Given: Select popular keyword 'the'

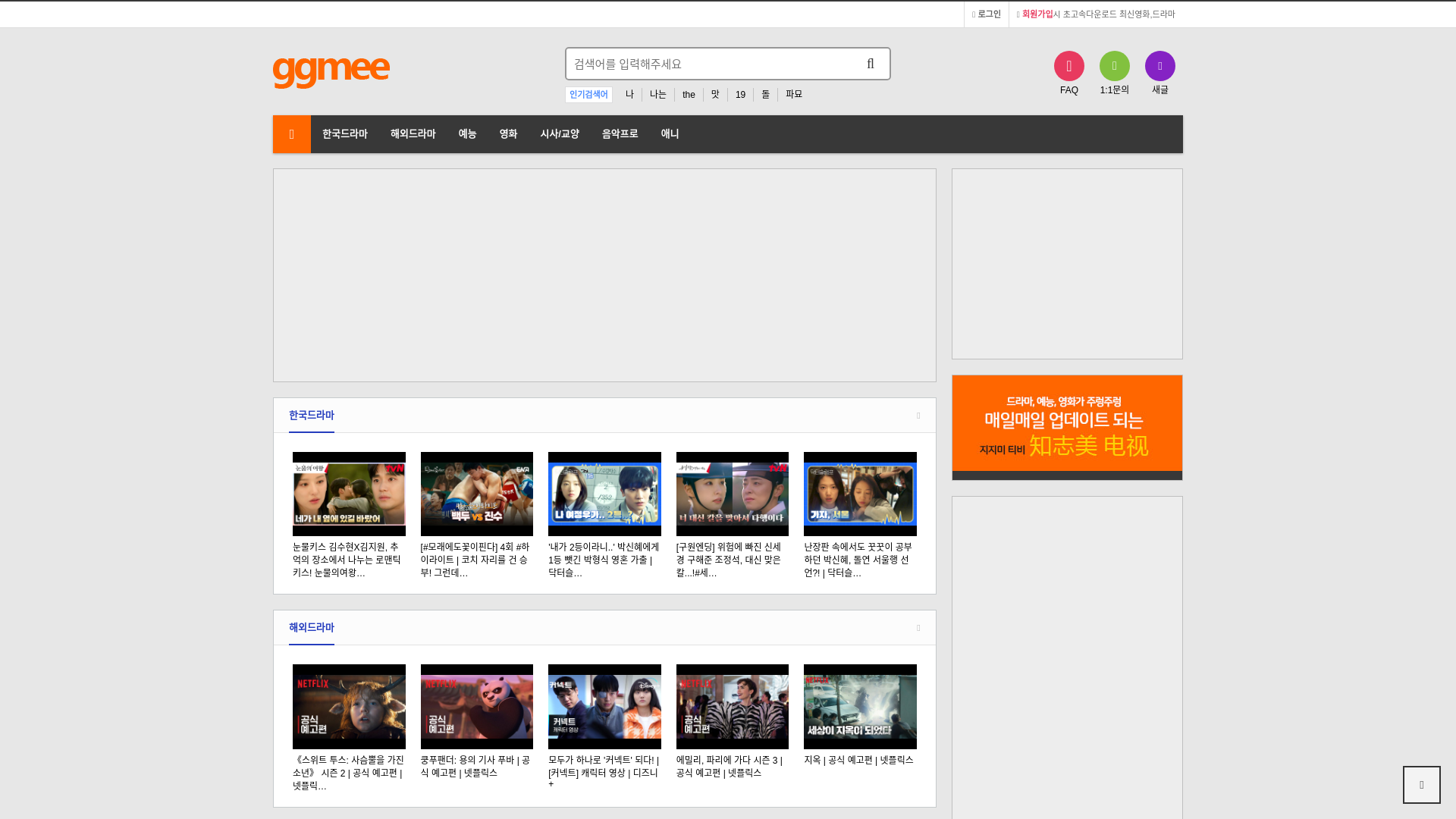Looking at the screenshot, I should [x=689, y=95].
